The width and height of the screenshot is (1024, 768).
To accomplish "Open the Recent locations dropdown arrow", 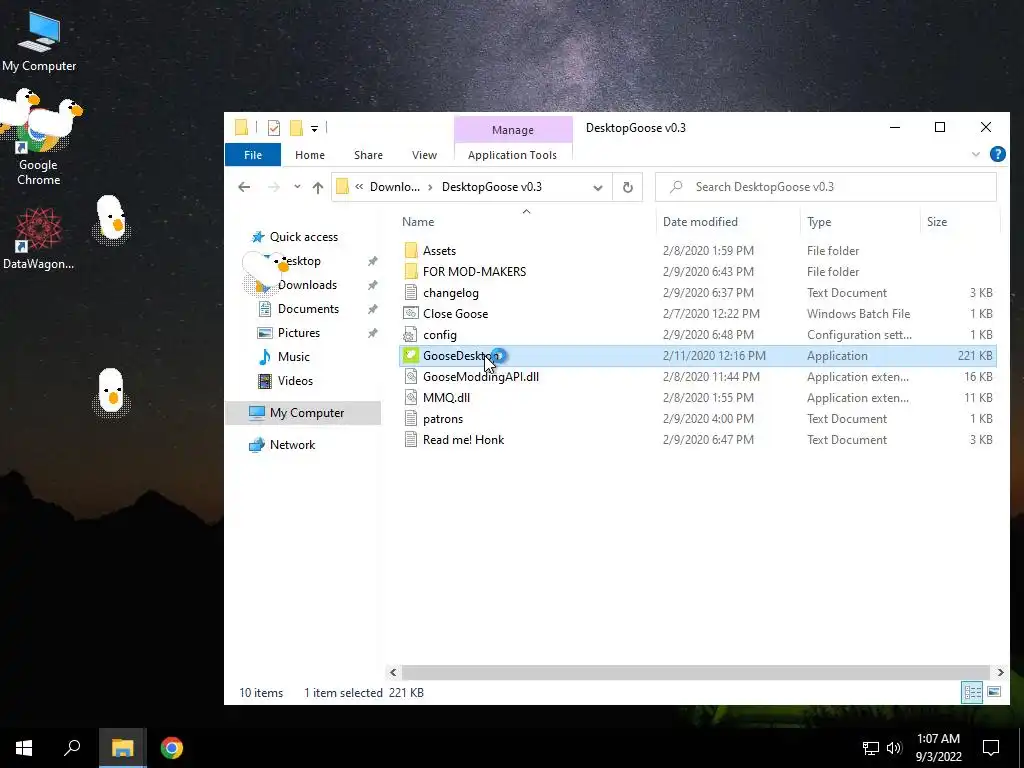I will [297, 187].
